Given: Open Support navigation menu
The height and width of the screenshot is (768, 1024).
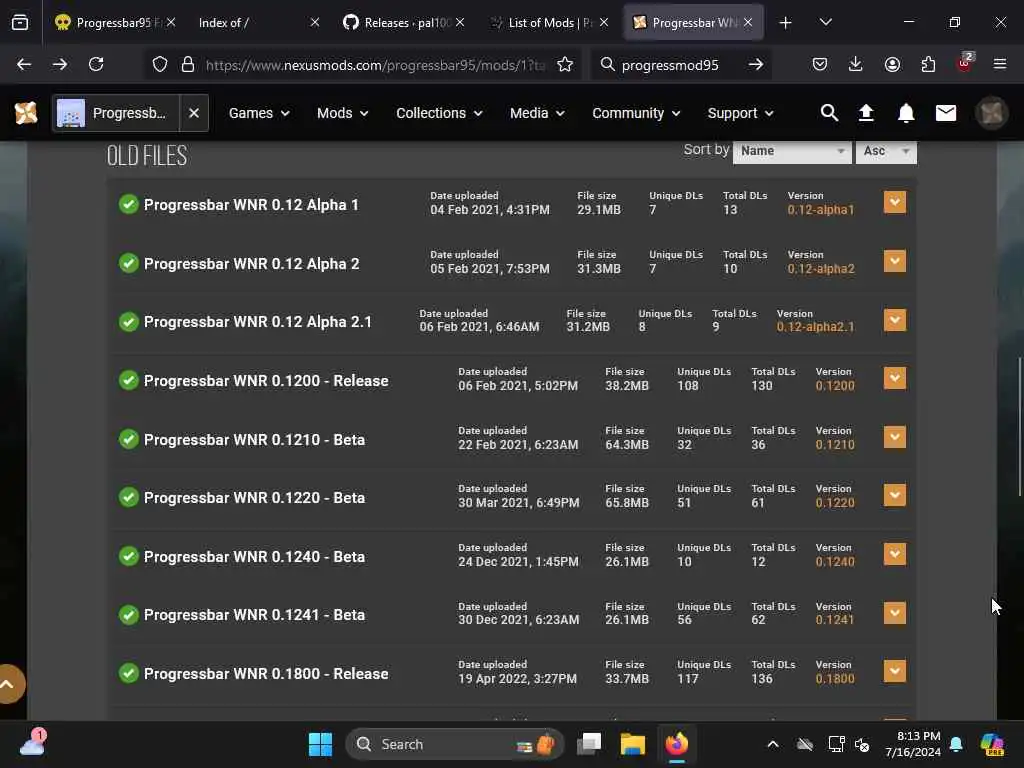Looking at the screenshot, I should click(741, 113).
